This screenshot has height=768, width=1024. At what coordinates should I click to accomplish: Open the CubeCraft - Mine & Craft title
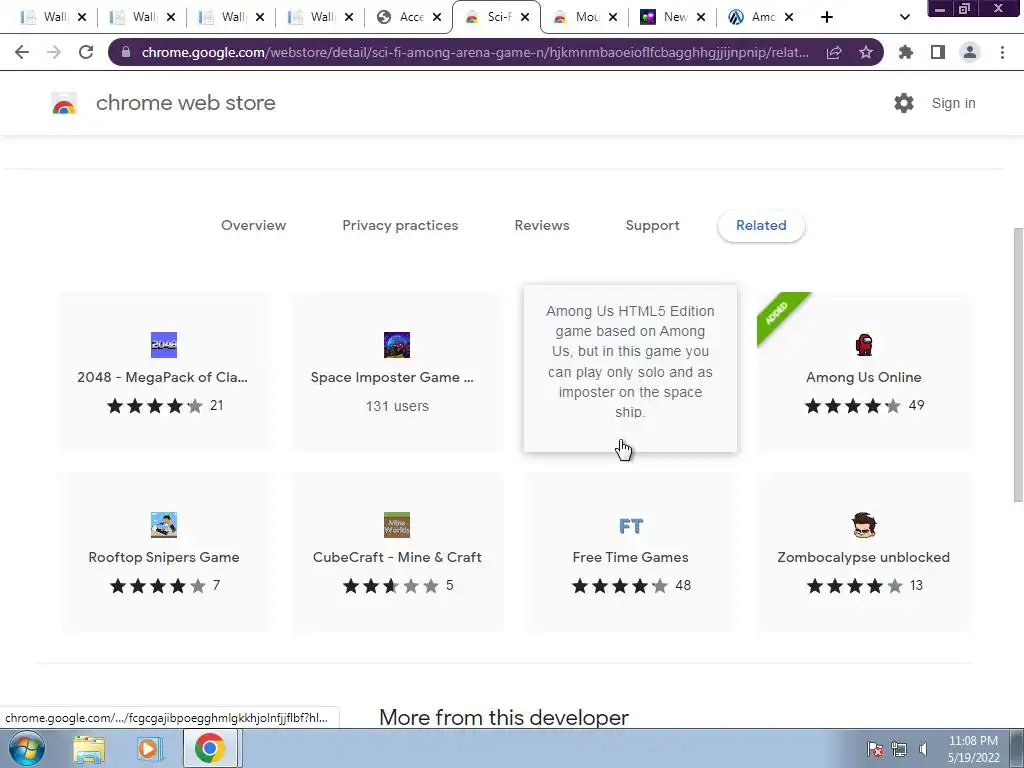pos(397,557)
